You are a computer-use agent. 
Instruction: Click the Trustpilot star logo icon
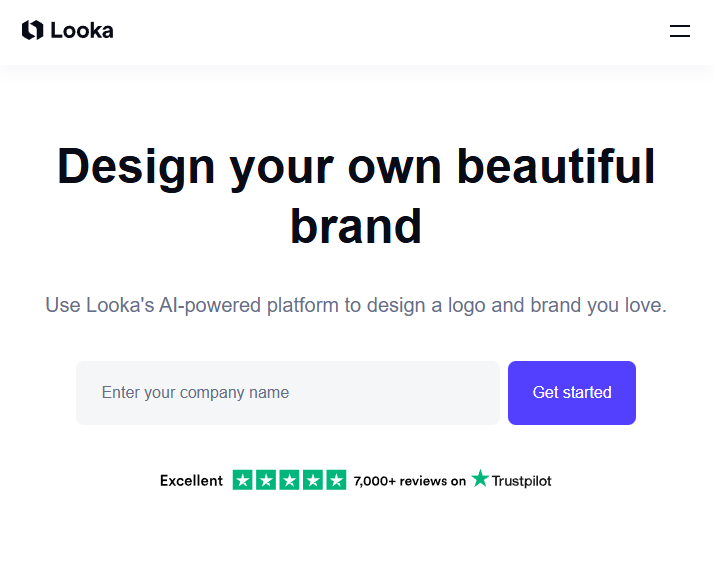point(481,479)
